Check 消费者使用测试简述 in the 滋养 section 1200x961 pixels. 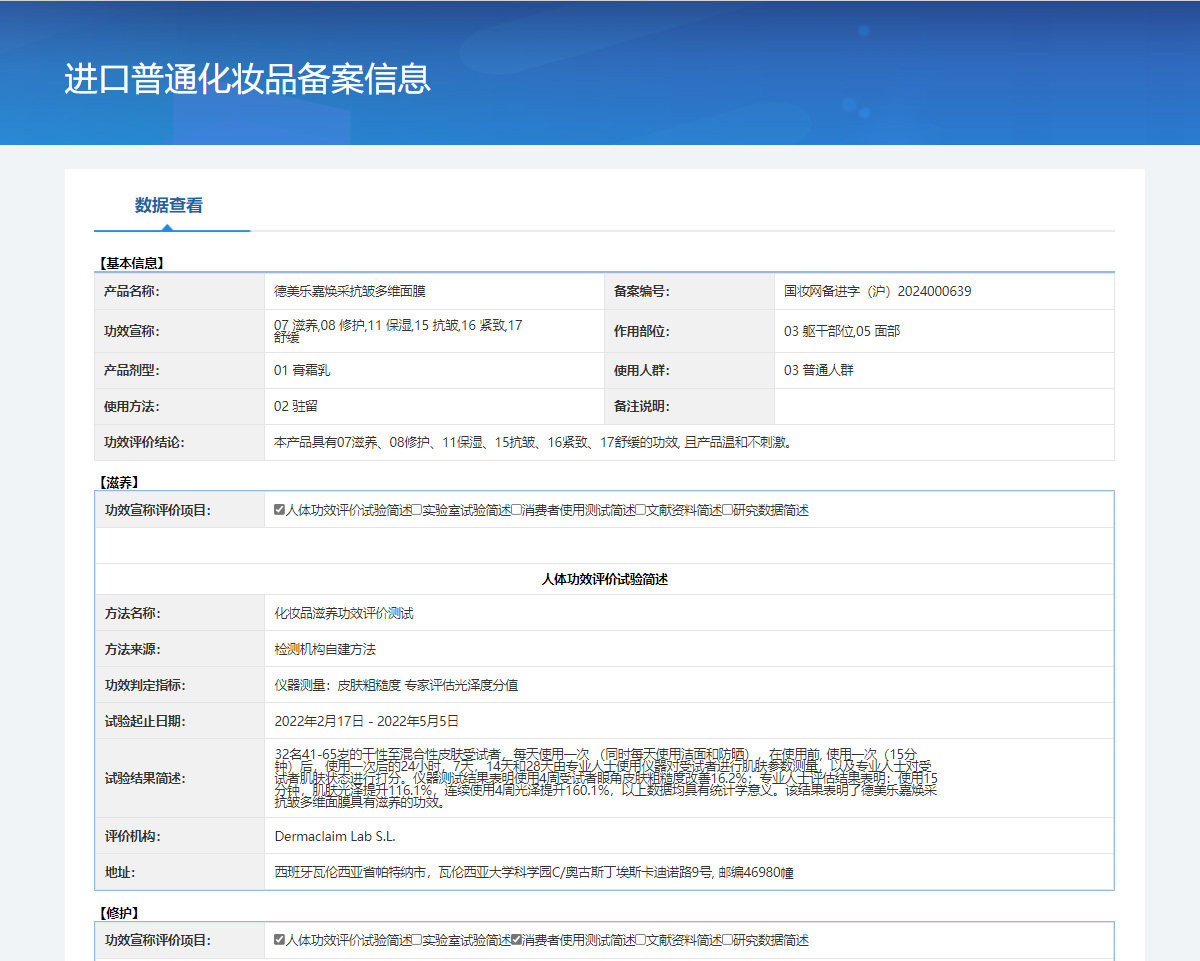517,510
